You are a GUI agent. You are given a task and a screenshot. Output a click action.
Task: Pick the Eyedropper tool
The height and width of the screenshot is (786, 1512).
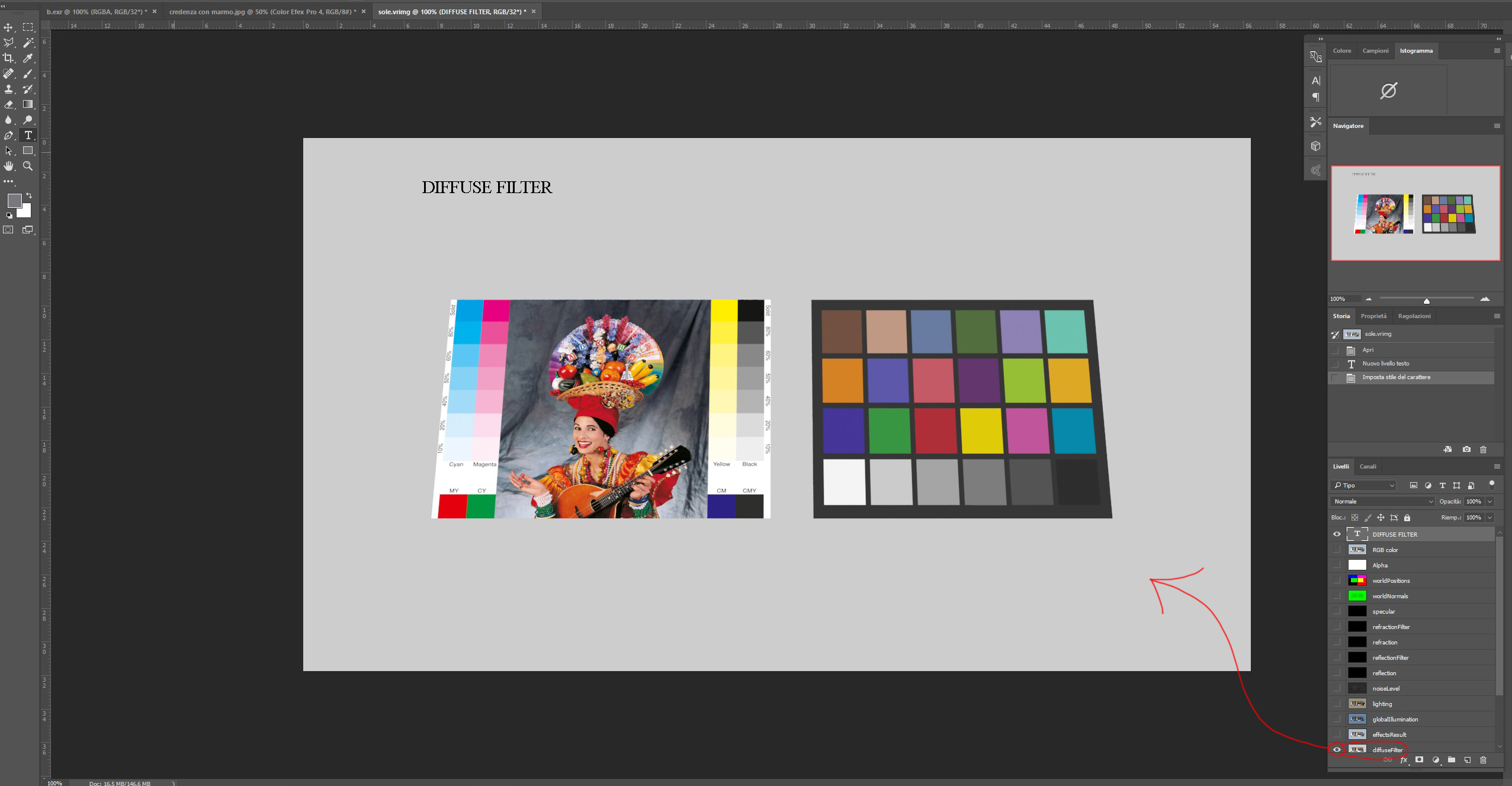click(28, 58)
